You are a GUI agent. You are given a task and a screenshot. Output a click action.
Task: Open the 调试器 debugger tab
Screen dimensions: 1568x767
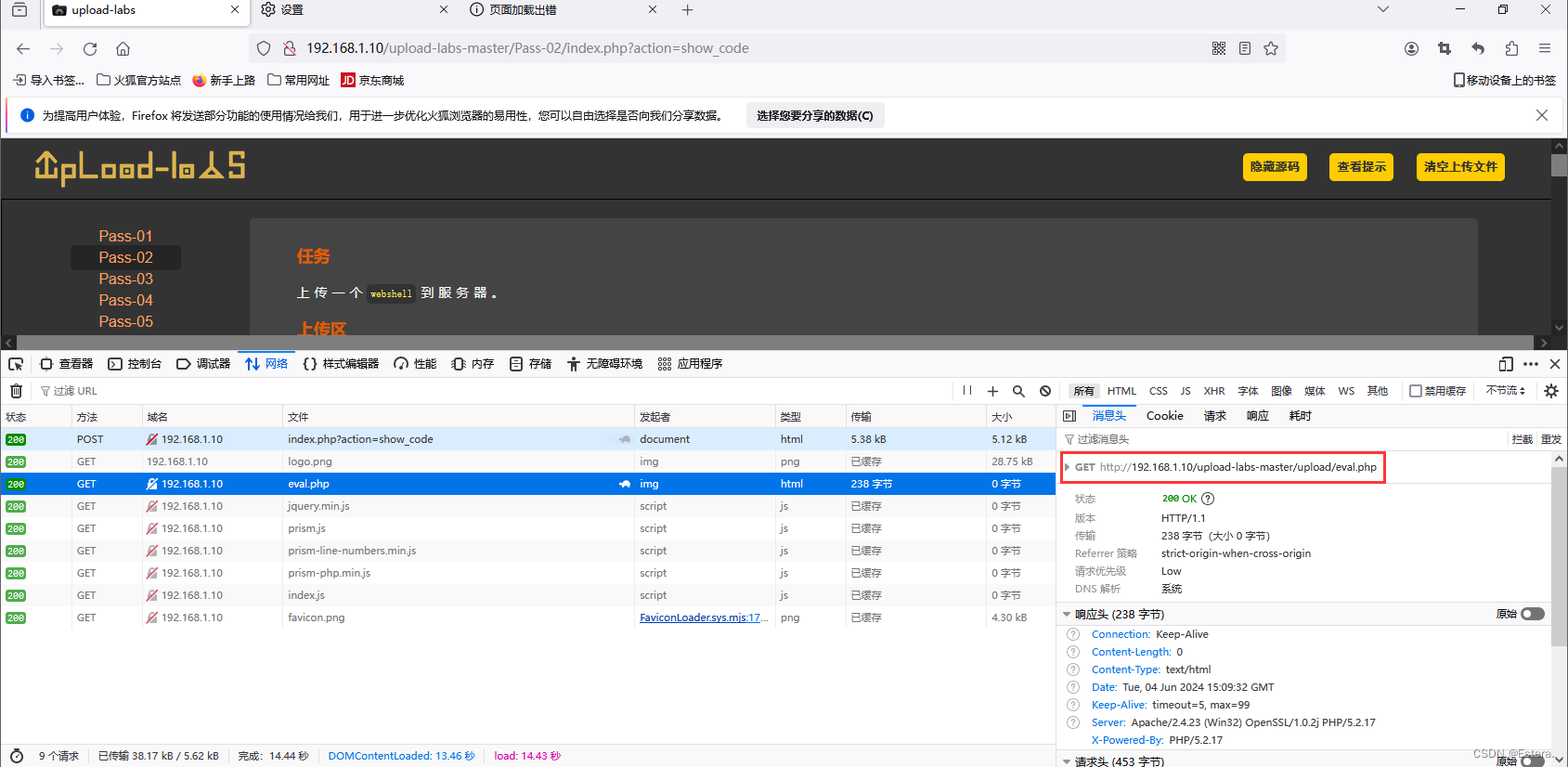tap(203, 364)
